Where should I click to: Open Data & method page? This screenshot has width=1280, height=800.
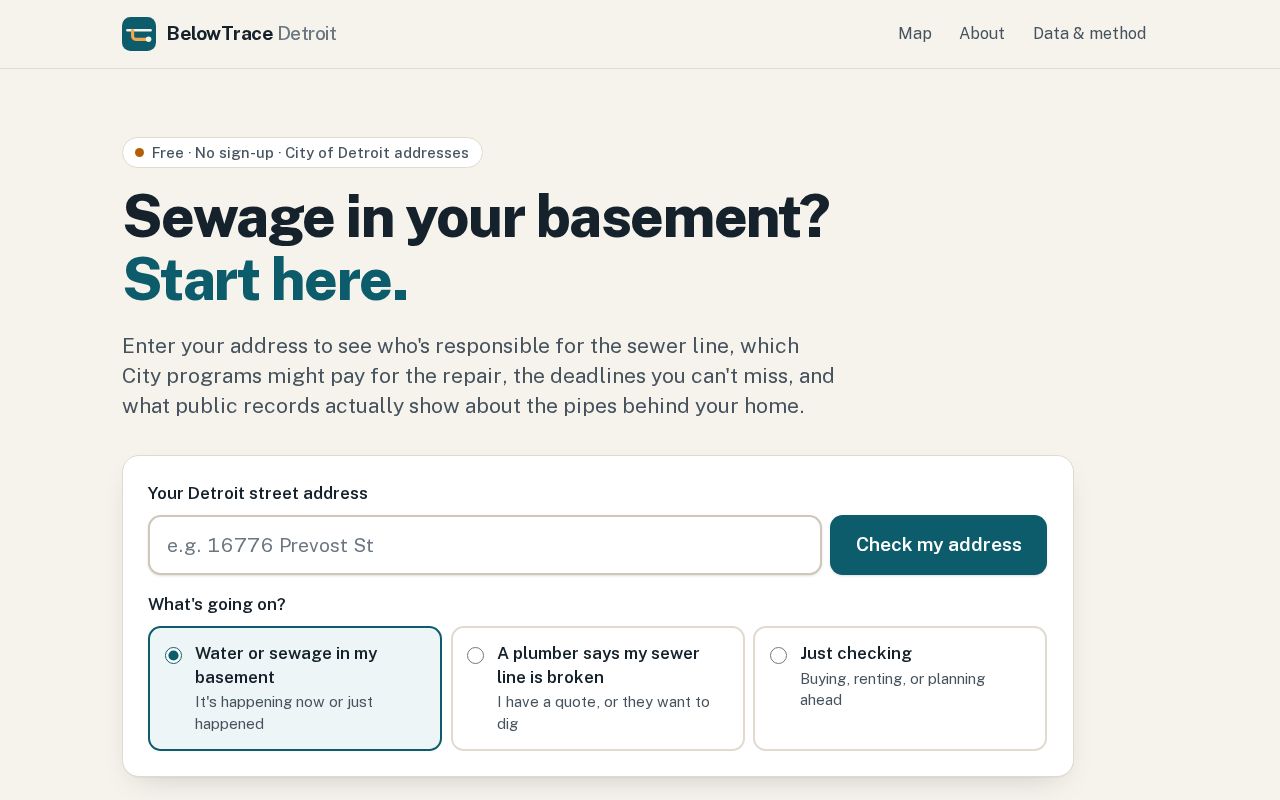1089,34
